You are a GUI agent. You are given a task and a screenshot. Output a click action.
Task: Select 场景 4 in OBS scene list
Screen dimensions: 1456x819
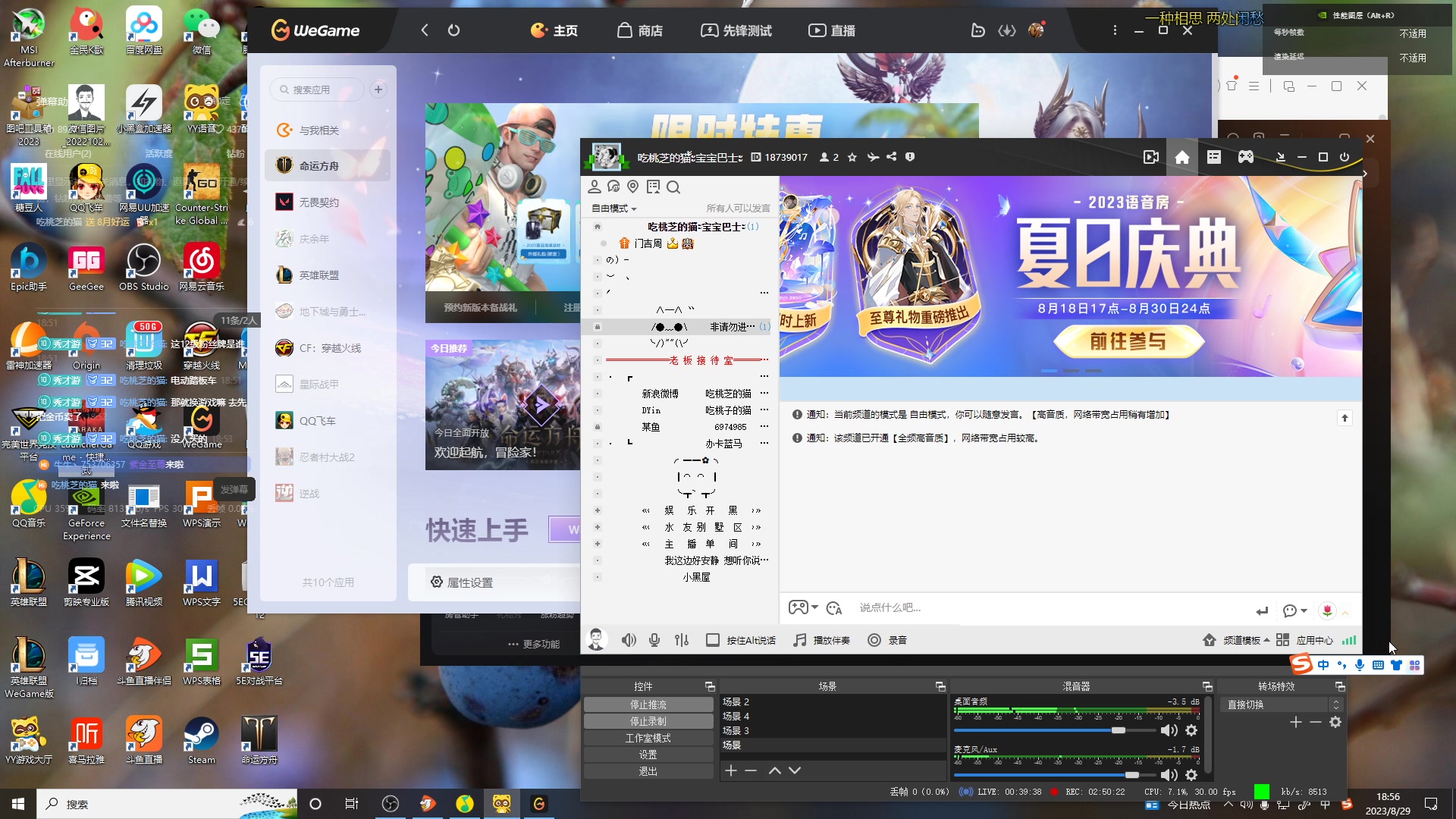point(832,716)
